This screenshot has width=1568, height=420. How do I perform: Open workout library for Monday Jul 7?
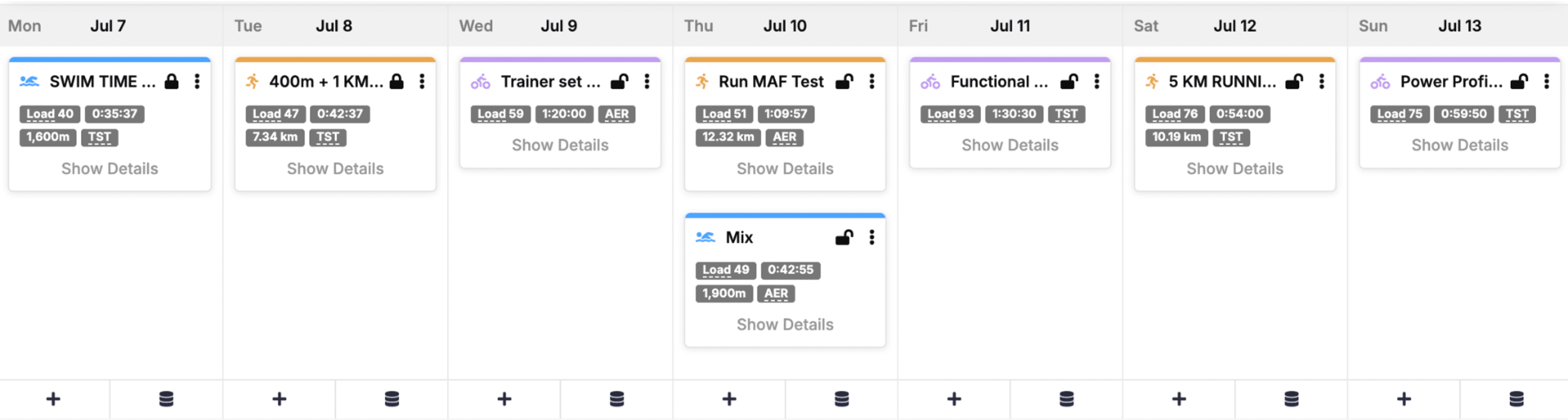point(166,399)
